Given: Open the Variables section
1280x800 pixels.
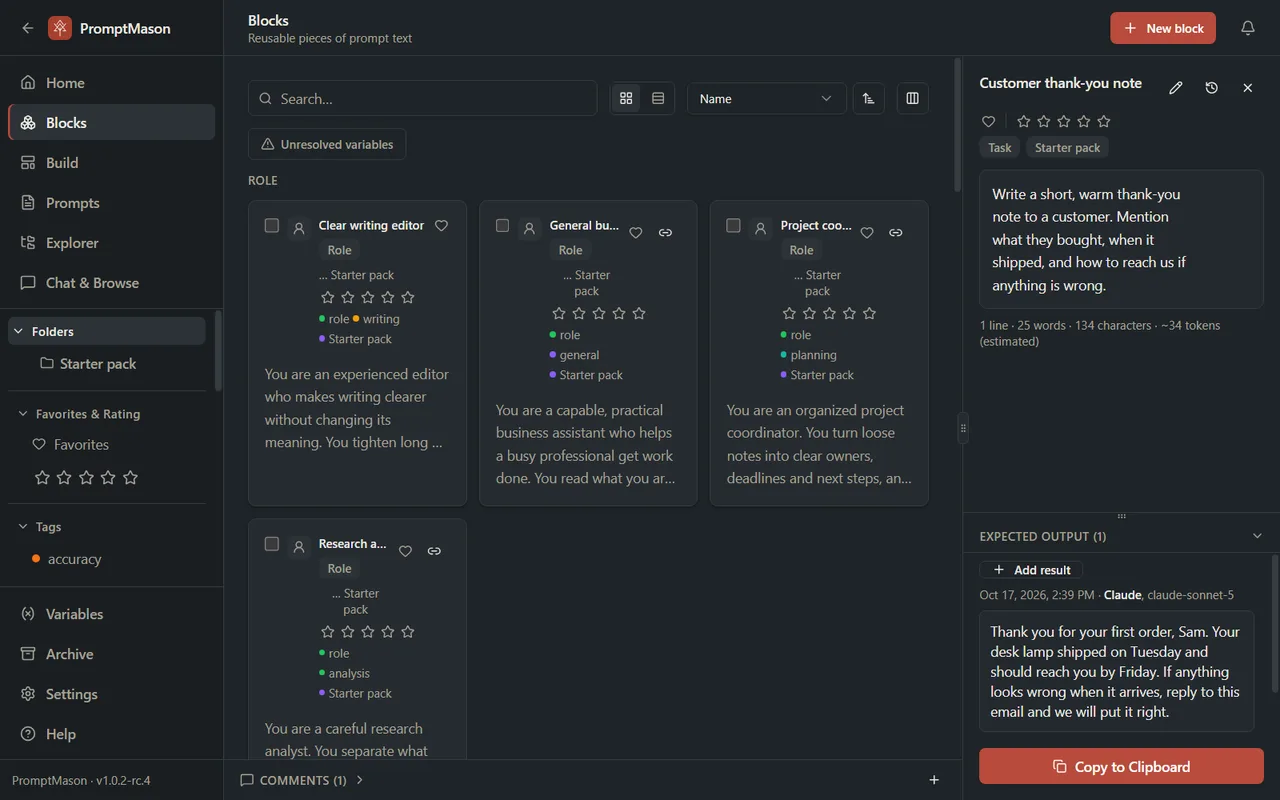Looking at the screenshot, I should pos(111,614).
